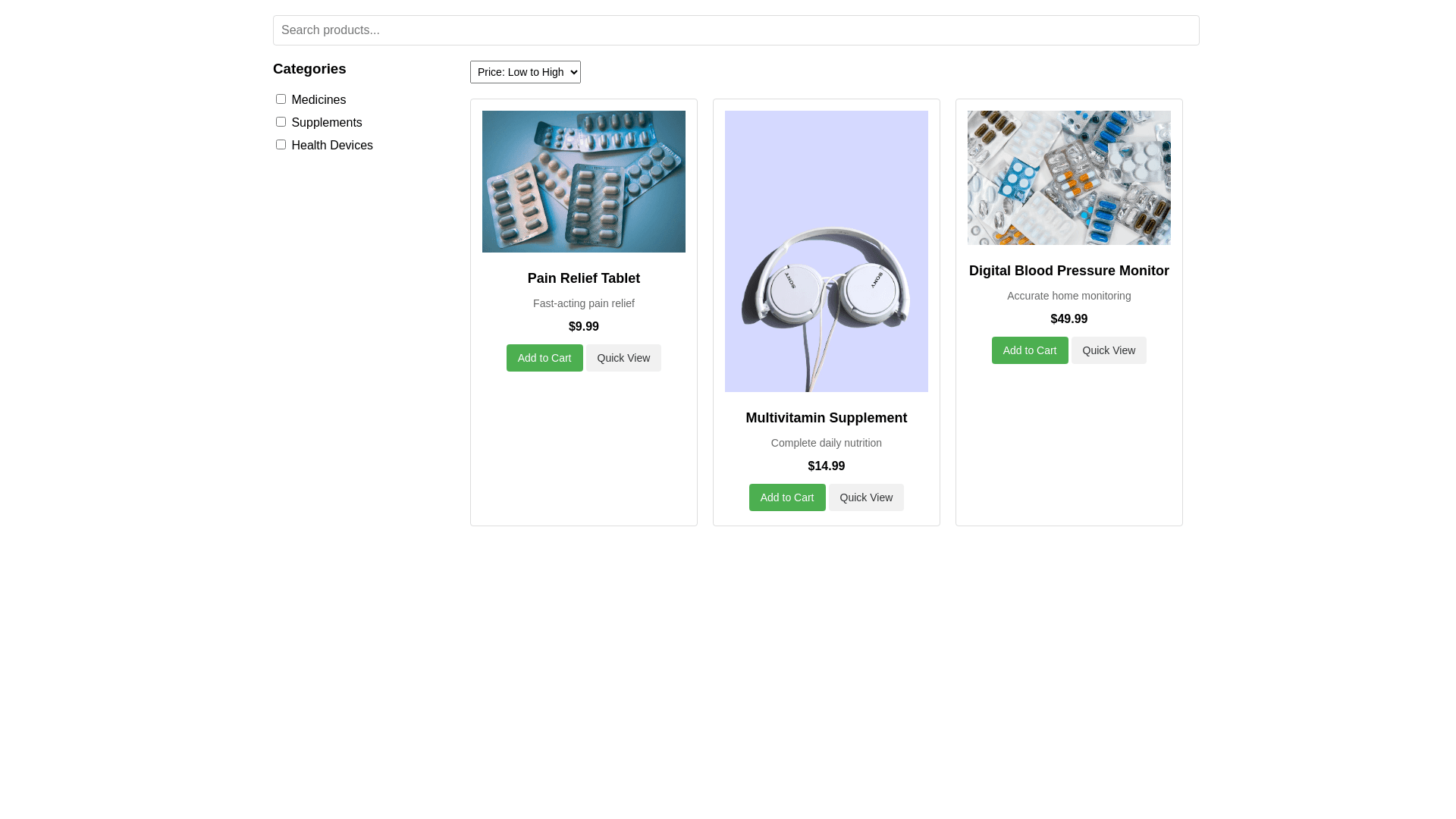Click the $9.99 price label
This screenshot has height=819, width=1456.
tap(583, 327)
